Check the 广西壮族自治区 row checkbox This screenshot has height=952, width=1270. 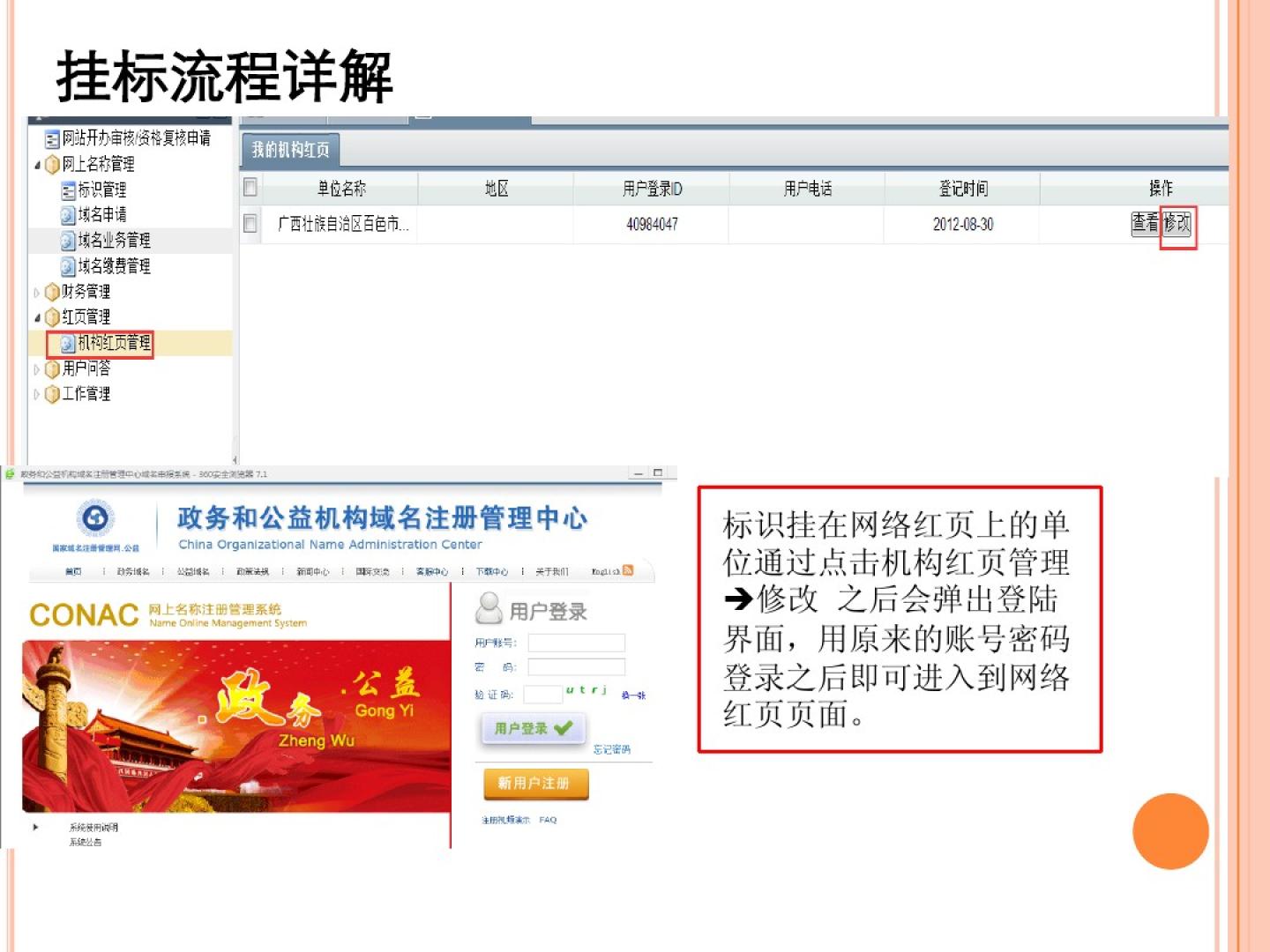[250, 224]
